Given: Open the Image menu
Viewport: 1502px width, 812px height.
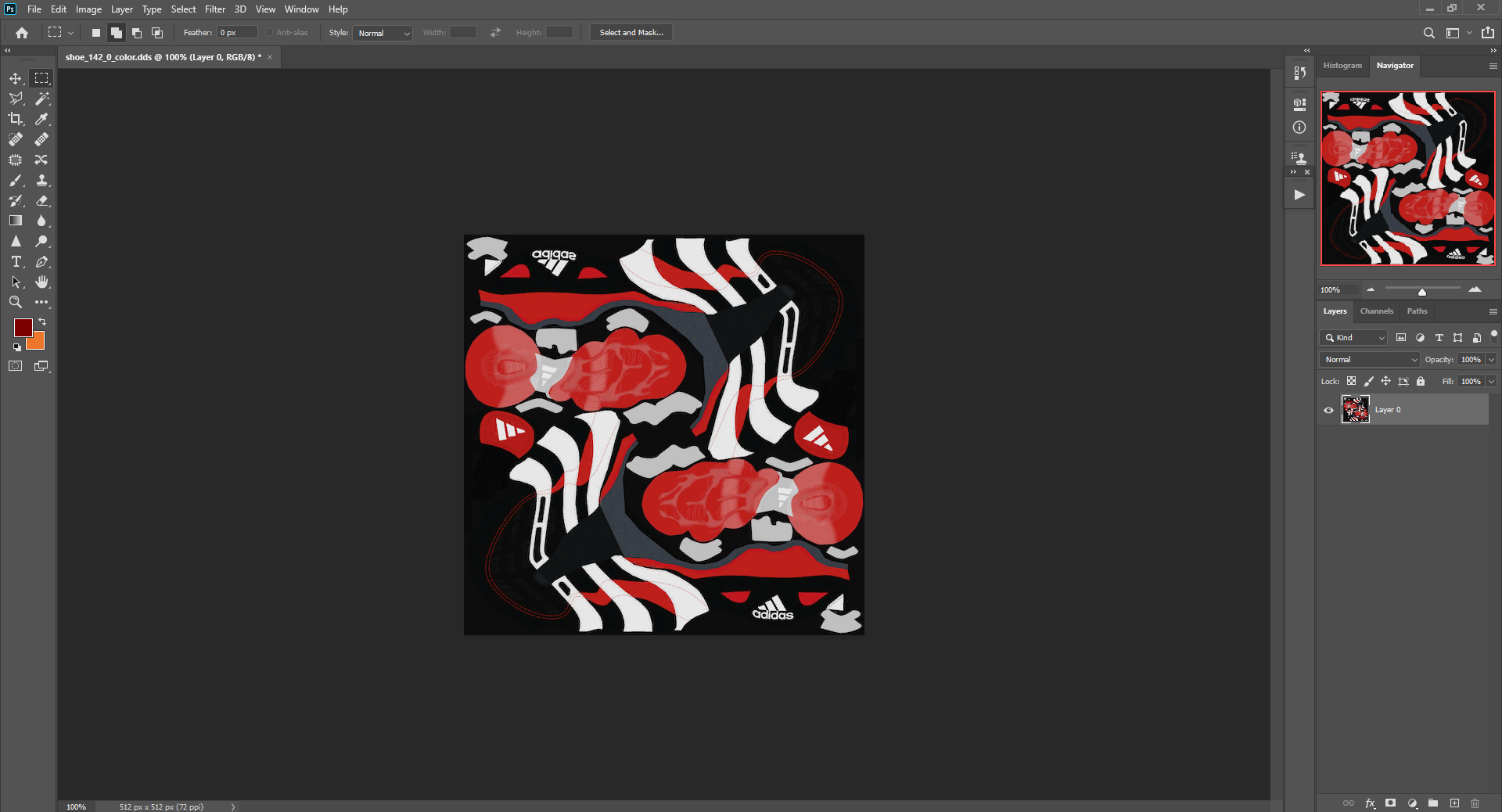Looking at the screenshot, I should tap(88, 9).
